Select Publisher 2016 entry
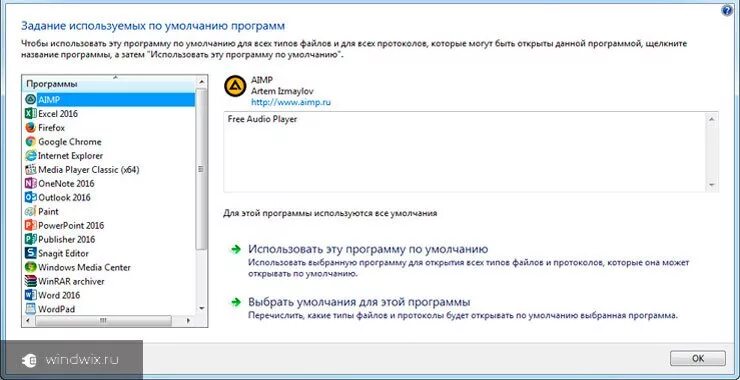 click(67, 239)
